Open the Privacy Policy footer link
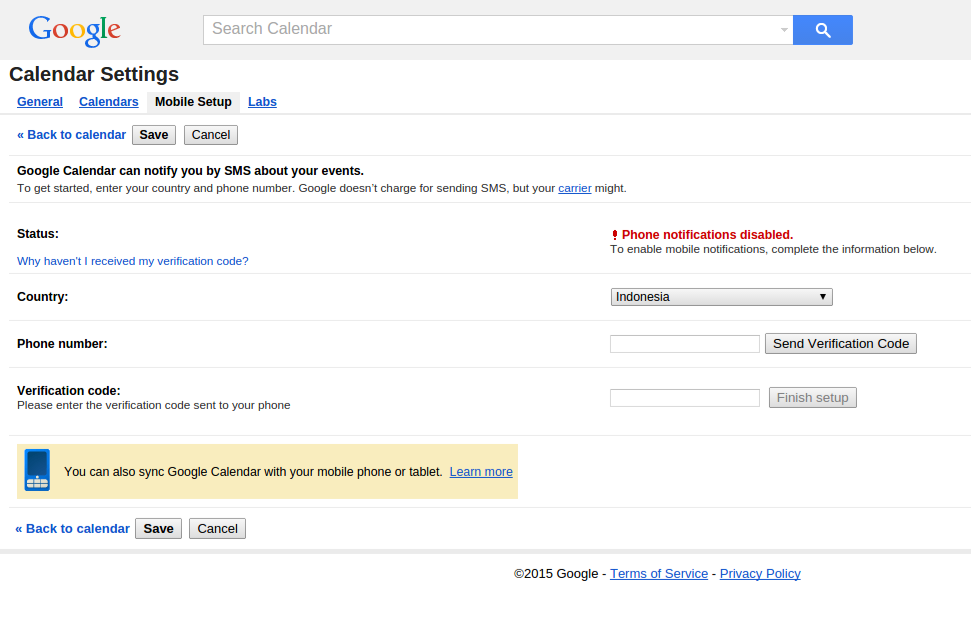 760,574
